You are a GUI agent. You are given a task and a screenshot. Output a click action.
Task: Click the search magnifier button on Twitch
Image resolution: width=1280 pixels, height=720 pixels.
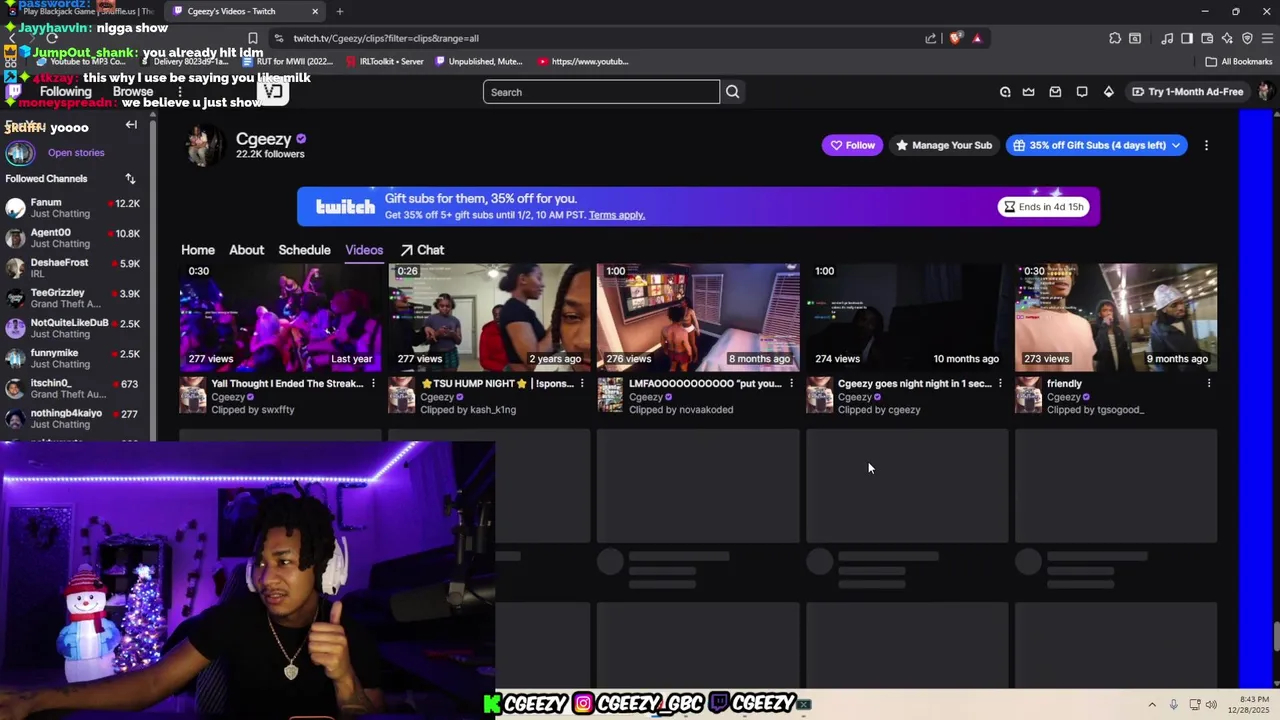732,92
